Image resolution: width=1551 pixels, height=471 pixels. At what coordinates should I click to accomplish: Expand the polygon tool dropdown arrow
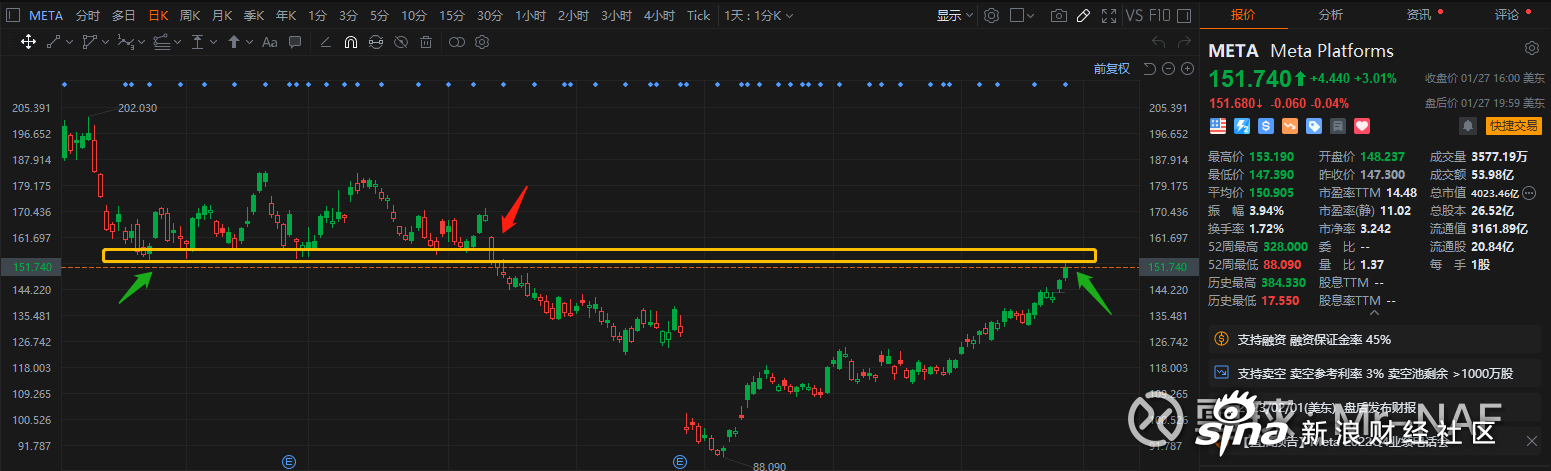pos(105,42)
